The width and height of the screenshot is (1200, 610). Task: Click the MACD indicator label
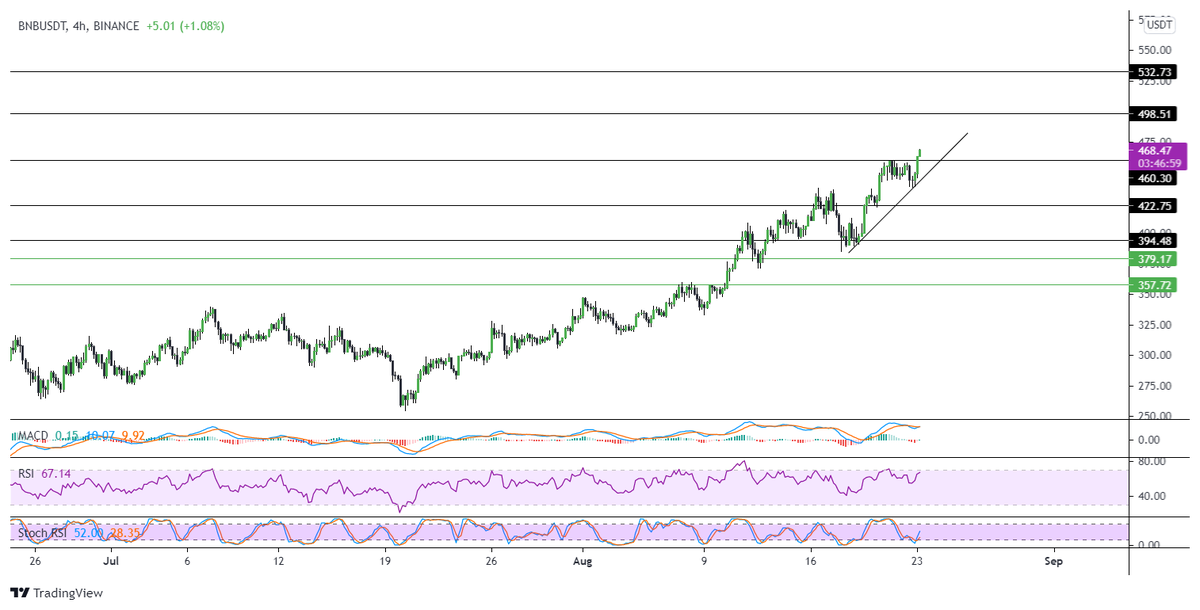point(34,435)
